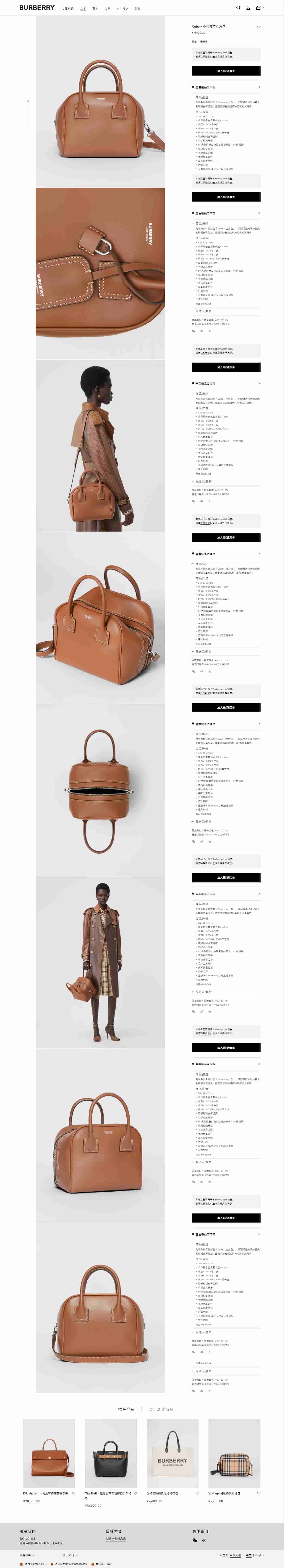Click the heart icon beside the Cube product title
The height and width of the screenshot is (1568, 284).
point(258,27)
